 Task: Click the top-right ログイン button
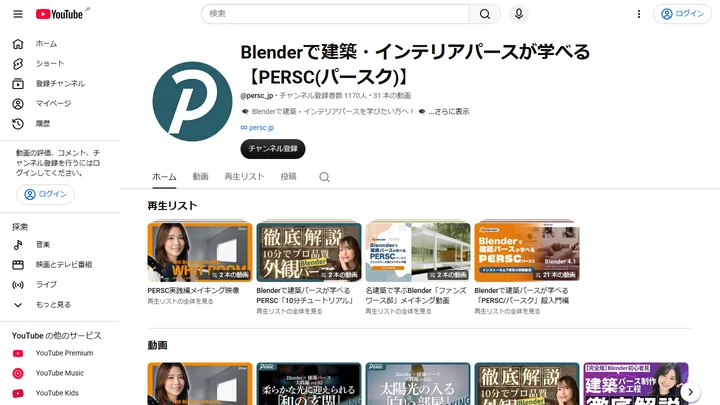[x=682, y=14]
